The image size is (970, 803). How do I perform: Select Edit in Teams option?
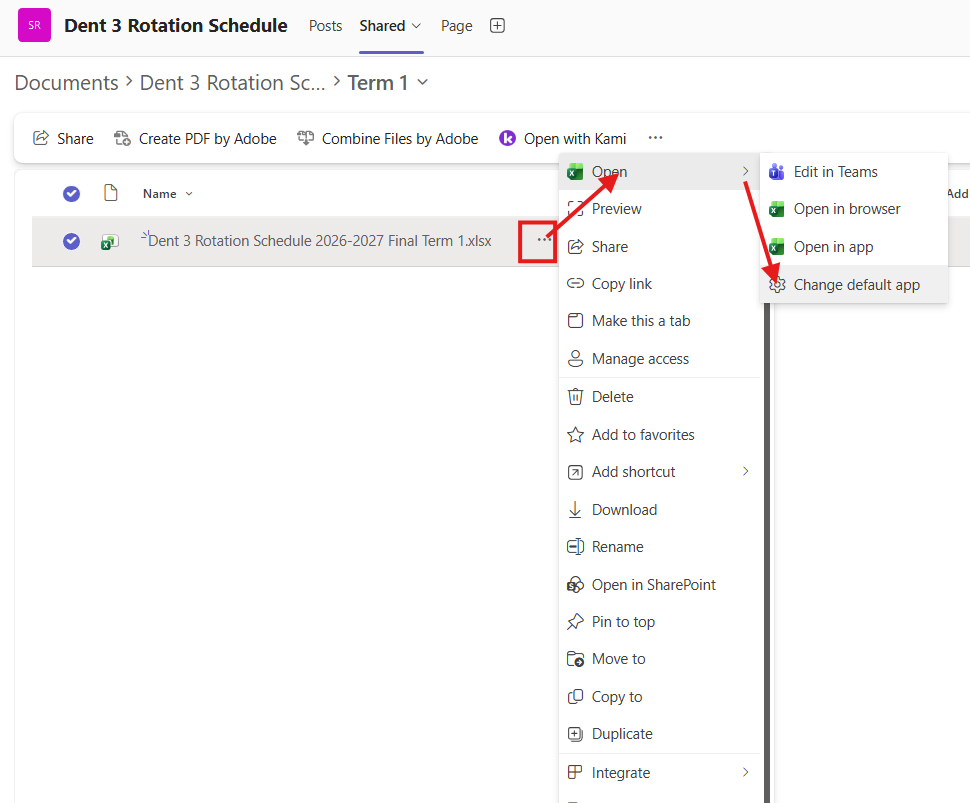click(x=854, y=171)
